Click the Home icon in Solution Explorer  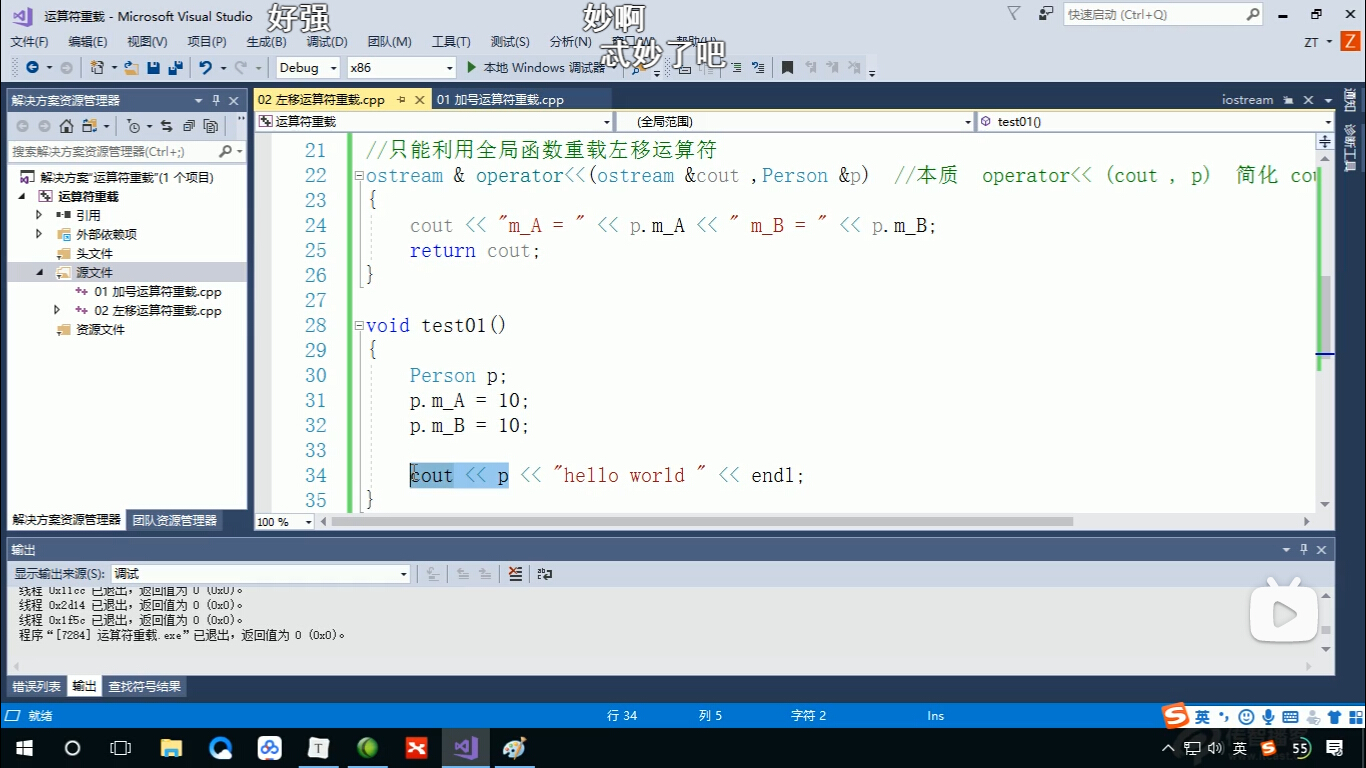tap(66, 126)
